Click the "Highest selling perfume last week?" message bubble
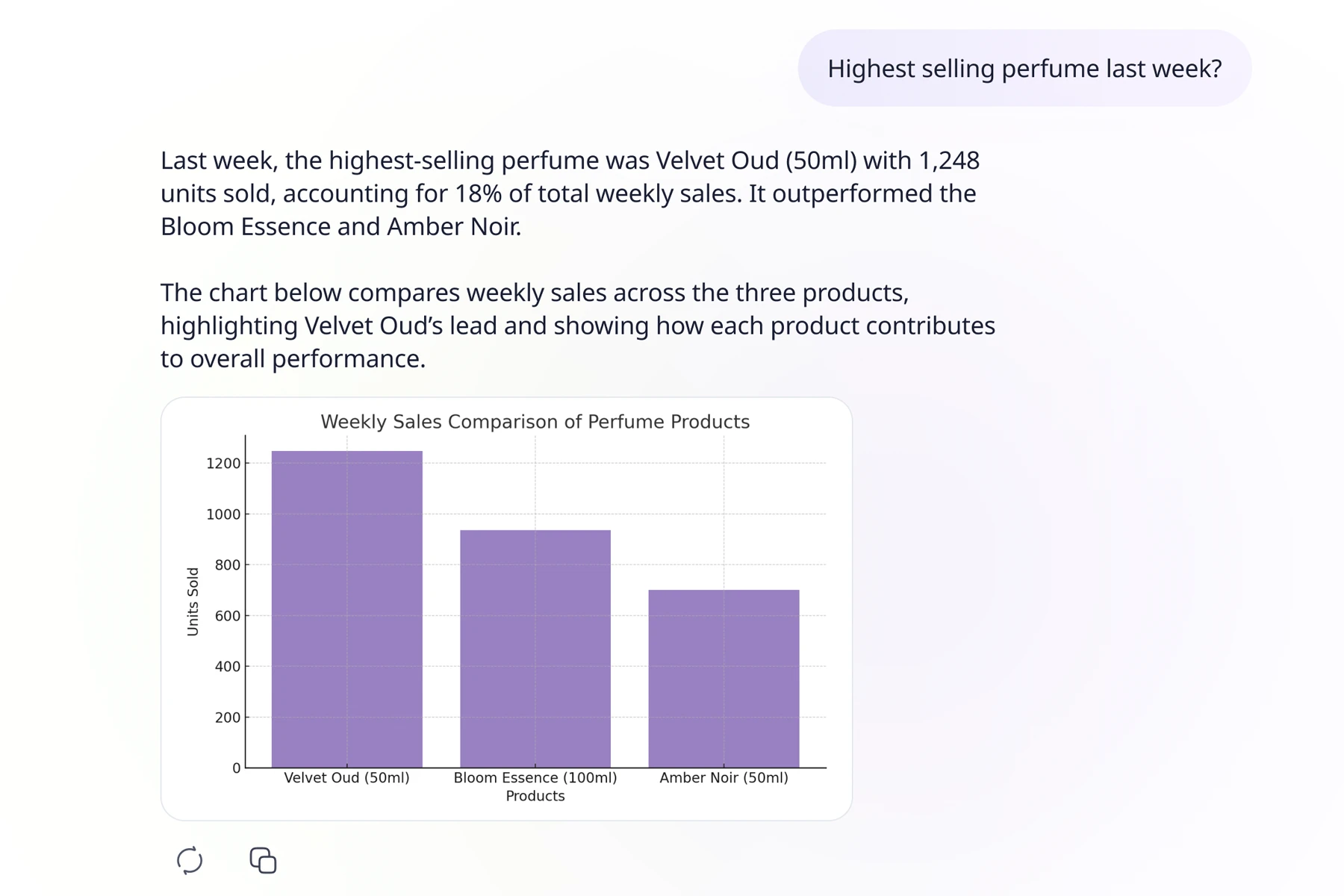Screen dimensions: 1344x896 pyautogui.click(x=1024, y=69)
